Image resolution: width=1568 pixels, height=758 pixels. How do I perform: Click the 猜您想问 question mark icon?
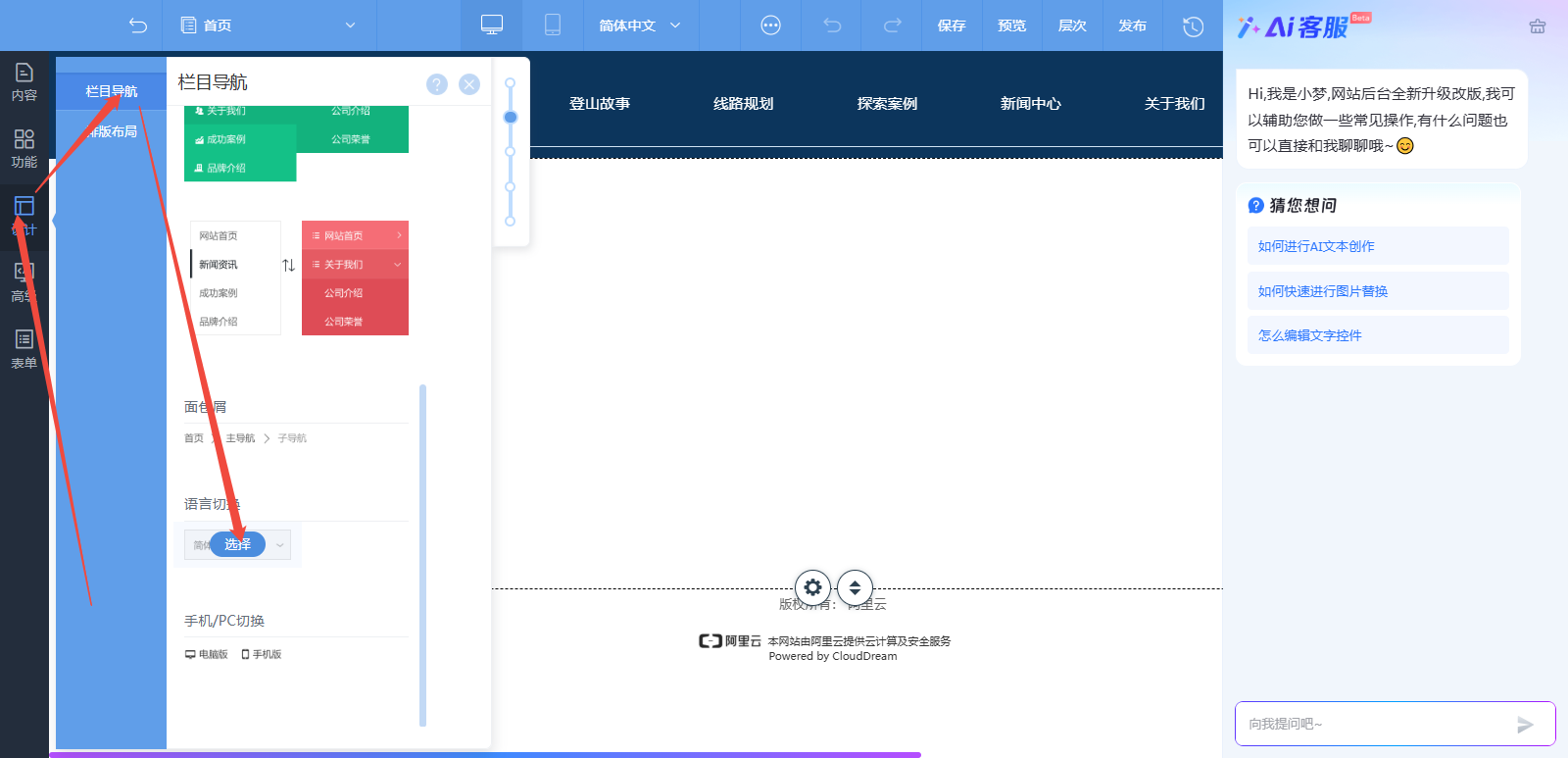pos(1256,205)
